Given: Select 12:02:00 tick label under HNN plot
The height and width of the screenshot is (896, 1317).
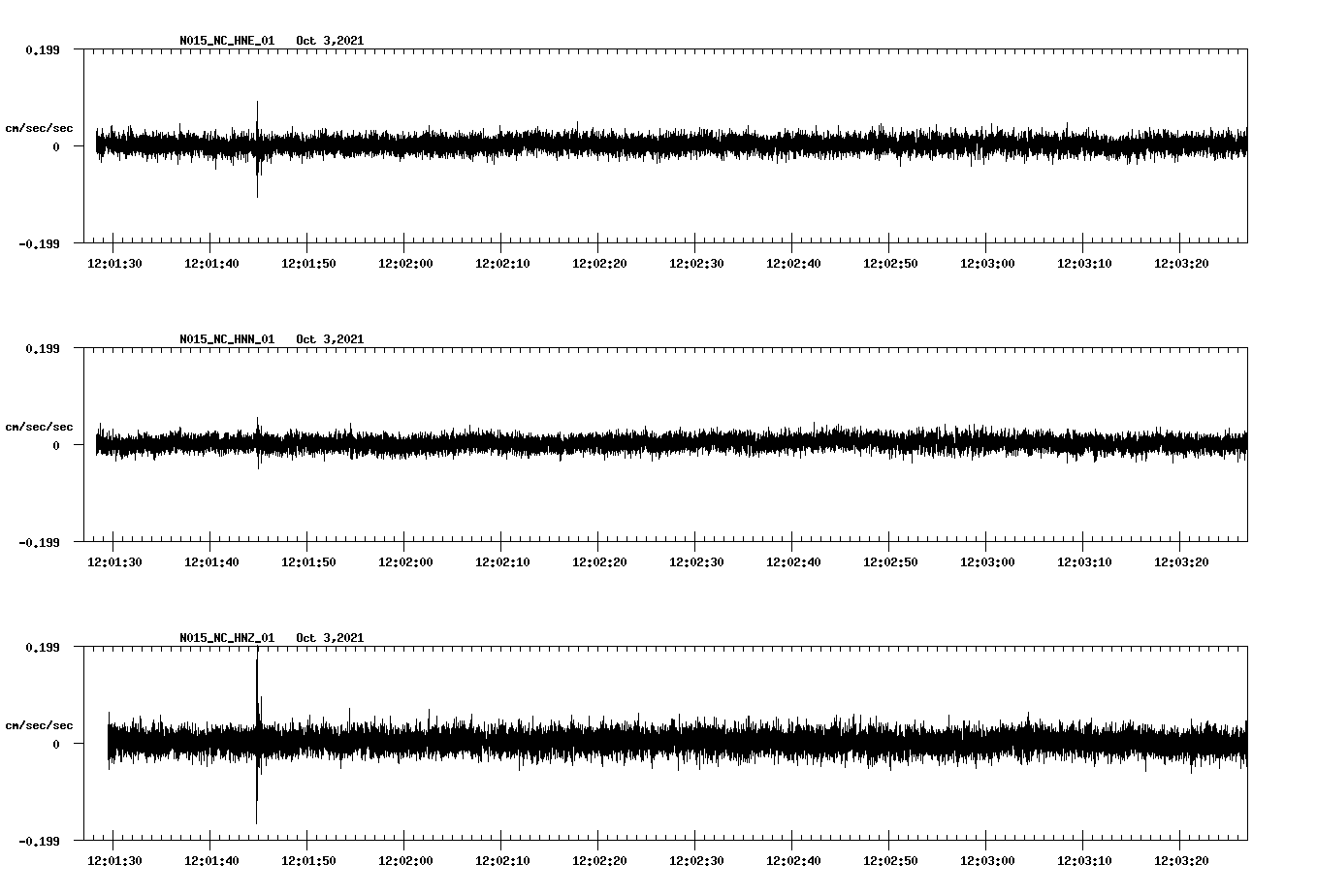Looking at the screenshot, I should tap(405, 562).
